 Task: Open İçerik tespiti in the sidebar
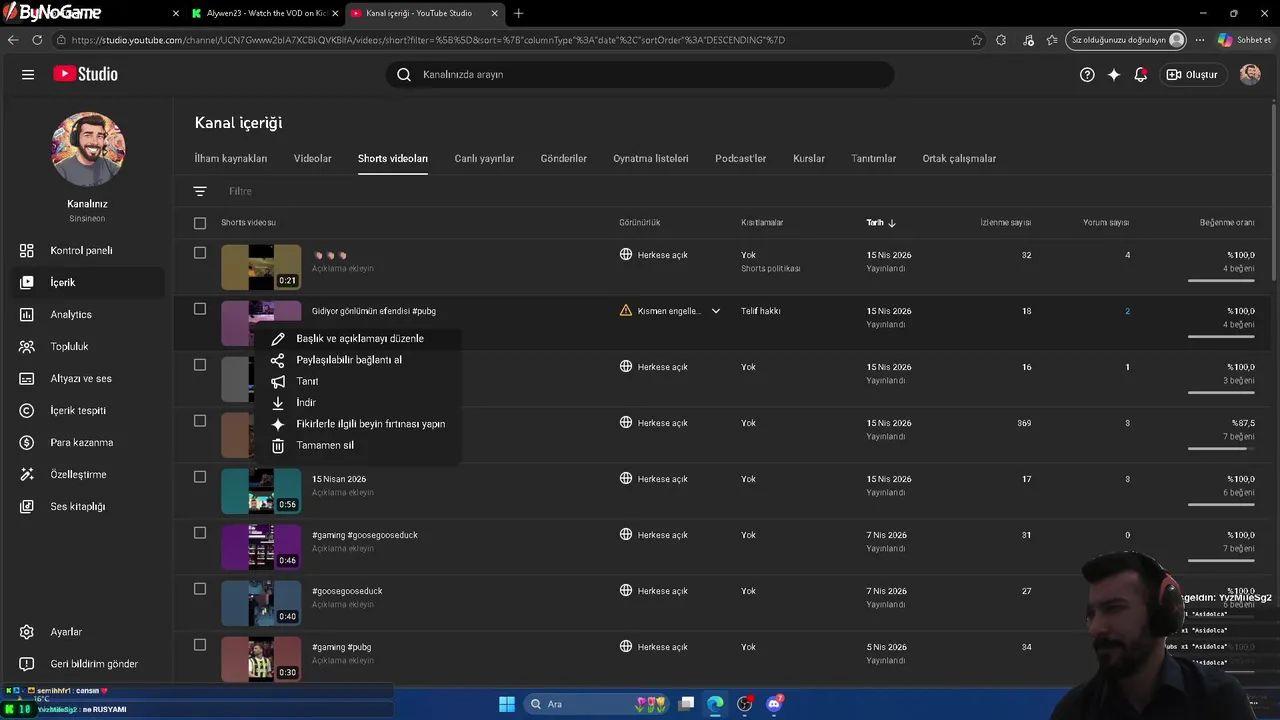pyautogui.click(x=87, y=410)
